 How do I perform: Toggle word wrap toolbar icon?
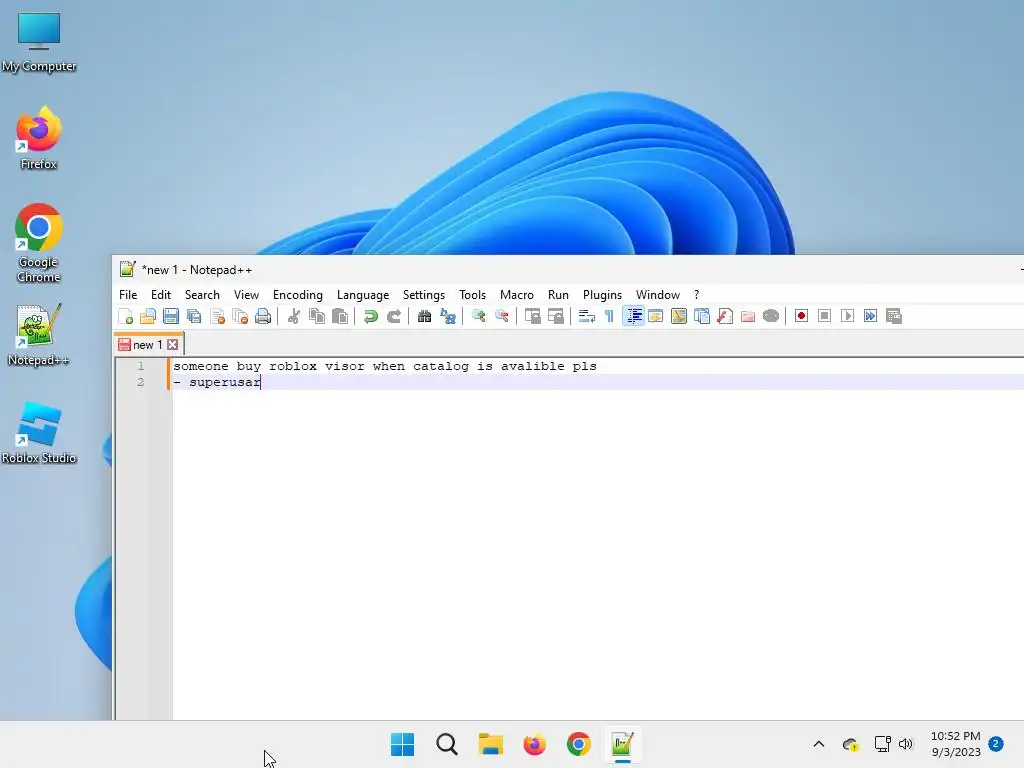(586, 317)
